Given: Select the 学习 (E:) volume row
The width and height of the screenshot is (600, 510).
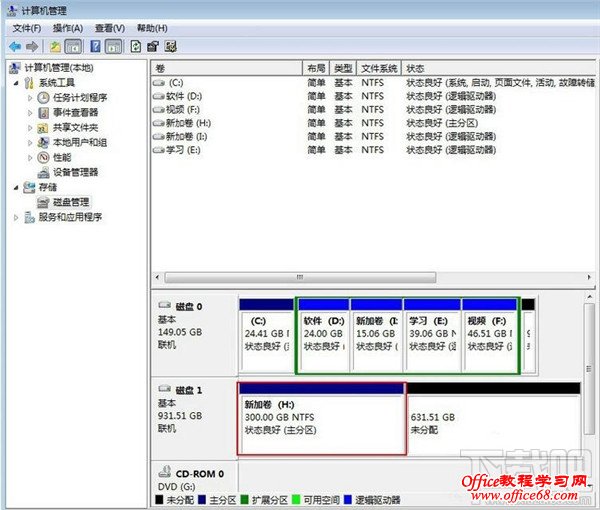Looking at the screenshot, I should pyautogui.click(x=373, y=150).
